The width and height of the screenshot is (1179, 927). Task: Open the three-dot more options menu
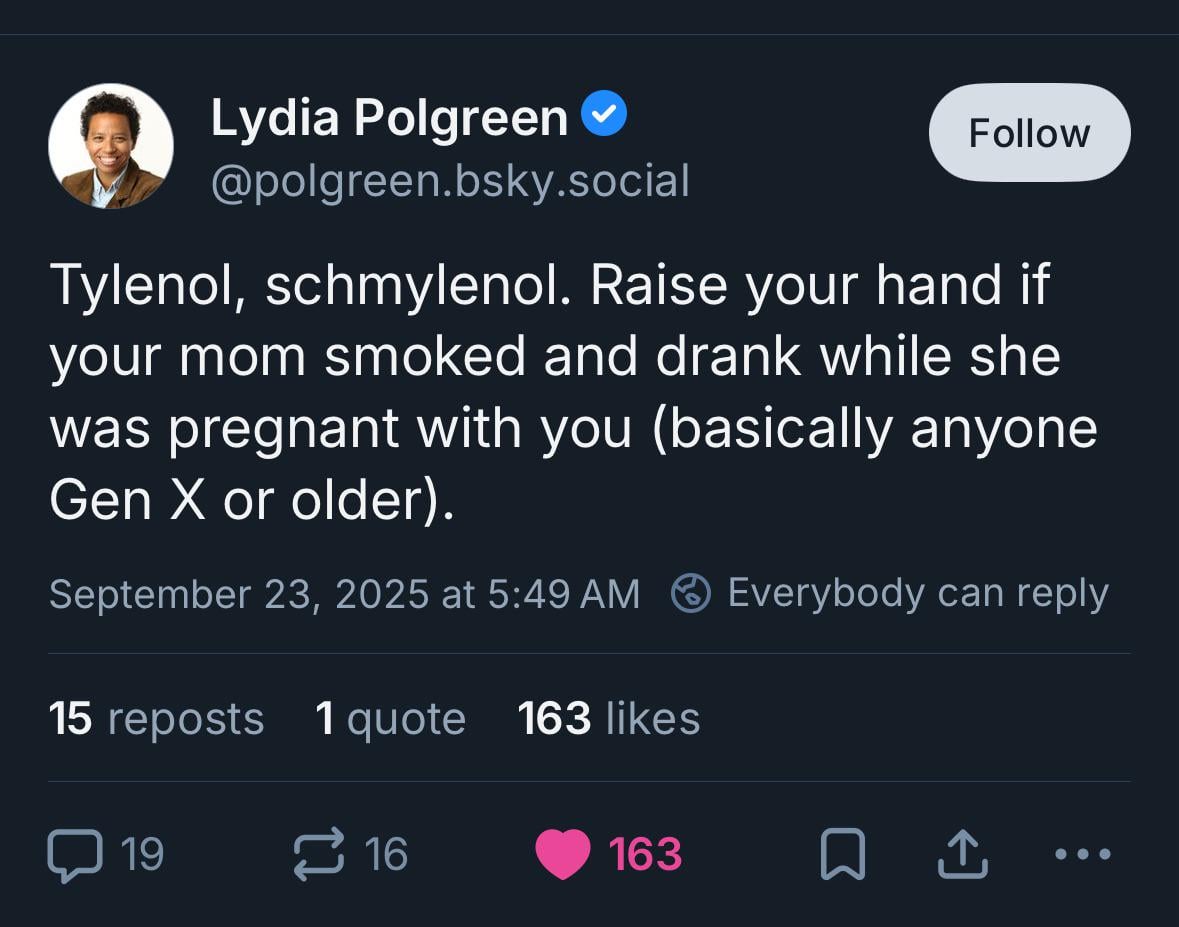coord(1083,854)
